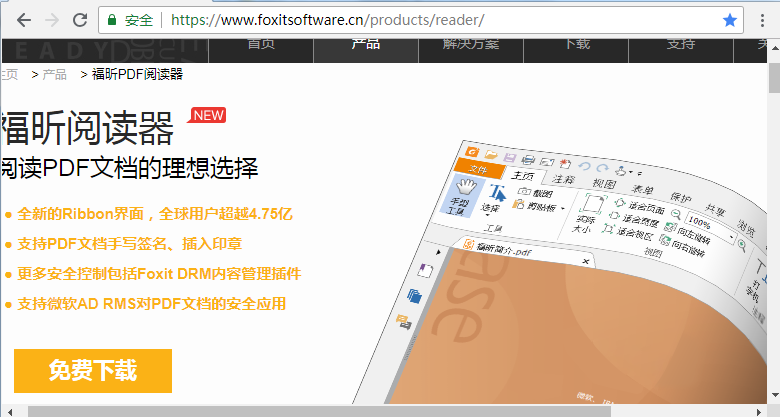
Task: Click the vertical scrollbar up arrow
Action: point(775,47)
